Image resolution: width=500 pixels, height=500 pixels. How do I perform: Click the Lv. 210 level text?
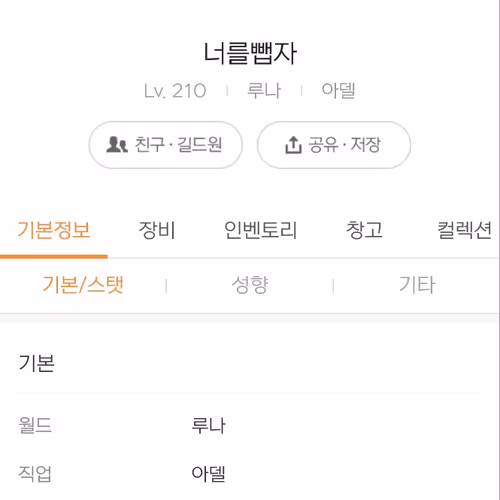175,91
